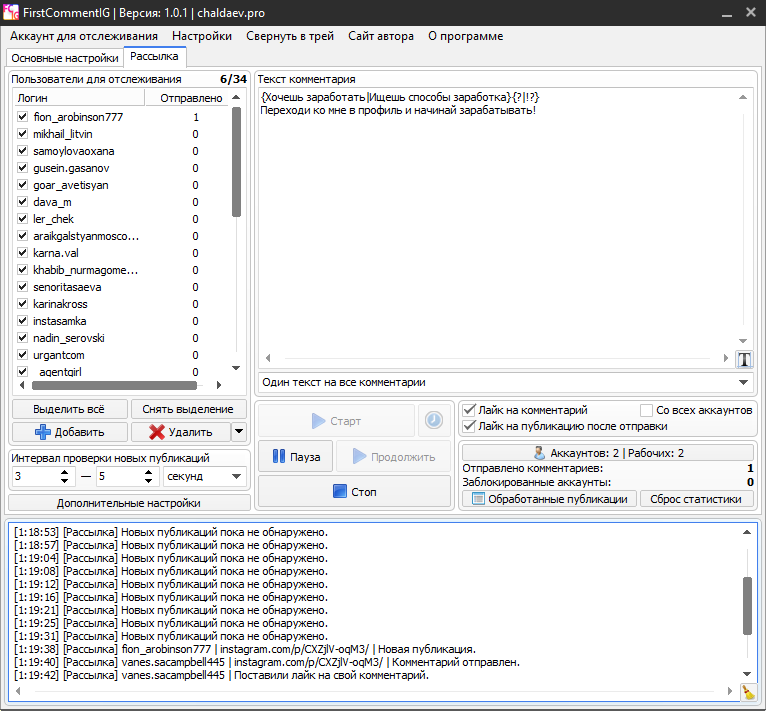Click the user list vertical scrollbar
The width and height of the screenshot is (766, 711).
[x=237, y=160]
